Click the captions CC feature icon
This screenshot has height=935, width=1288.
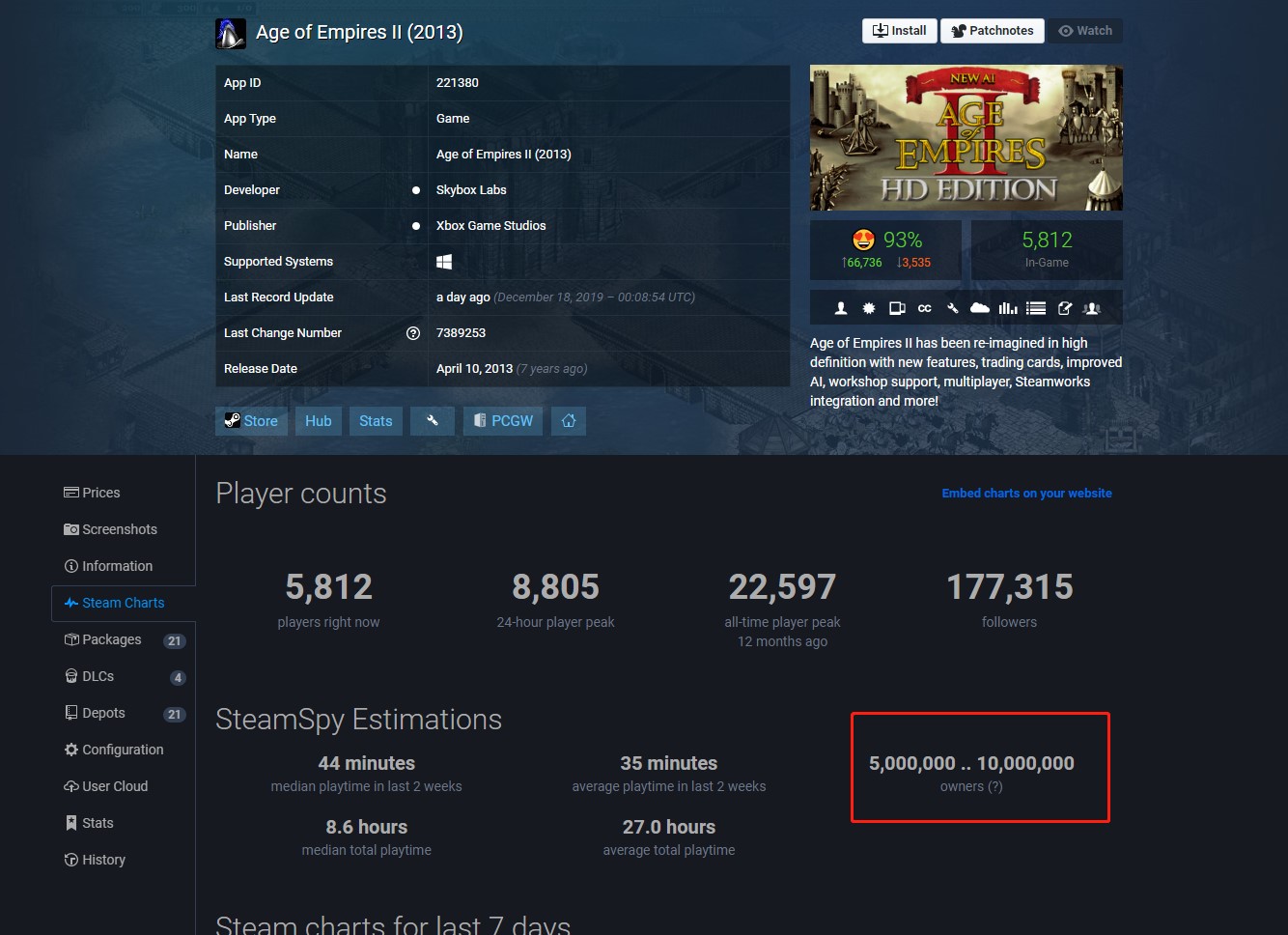click(x=924, y=308)
